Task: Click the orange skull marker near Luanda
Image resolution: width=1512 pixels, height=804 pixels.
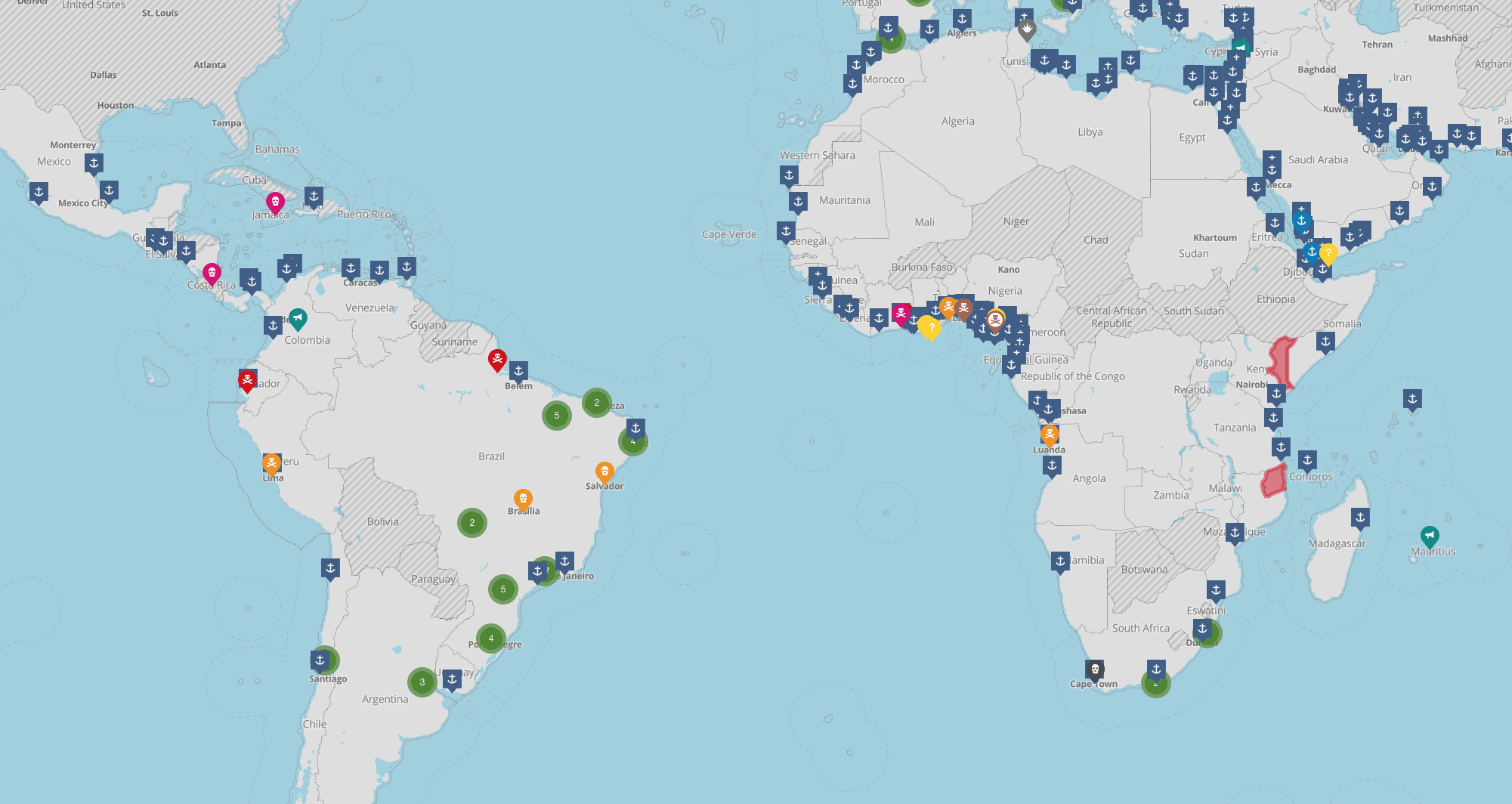Action: coord(1049,434)
